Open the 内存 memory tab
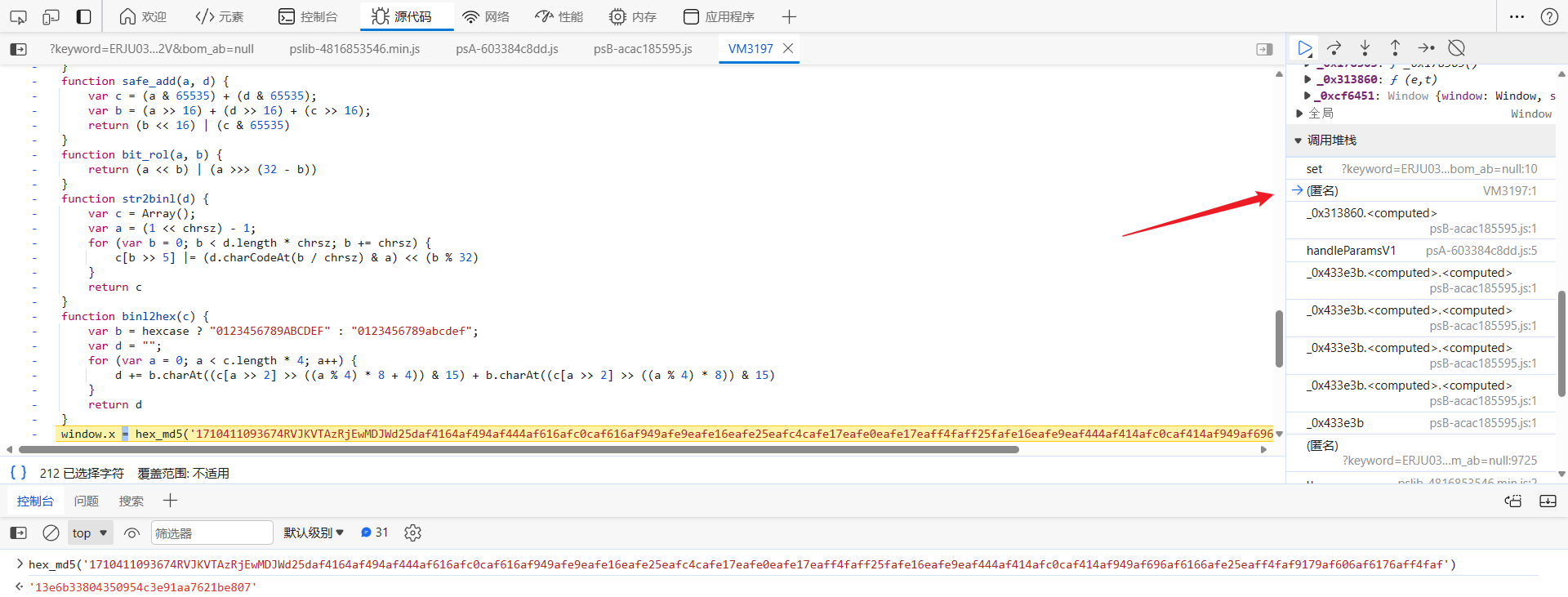This screenshot has height=597, width=1568. (x=633, y=16)
